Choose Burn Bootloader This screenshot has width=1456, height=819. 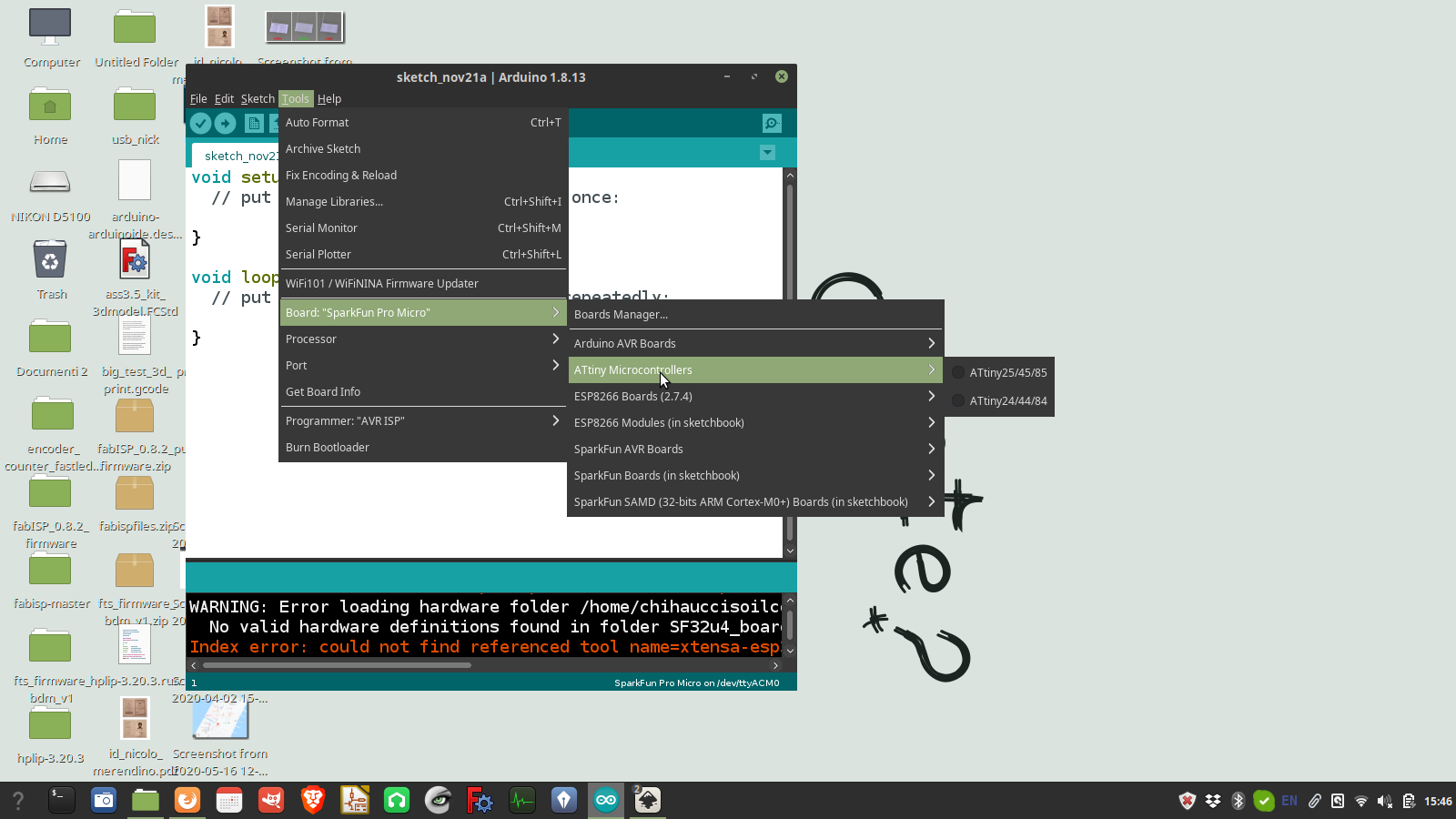(423, 447)
